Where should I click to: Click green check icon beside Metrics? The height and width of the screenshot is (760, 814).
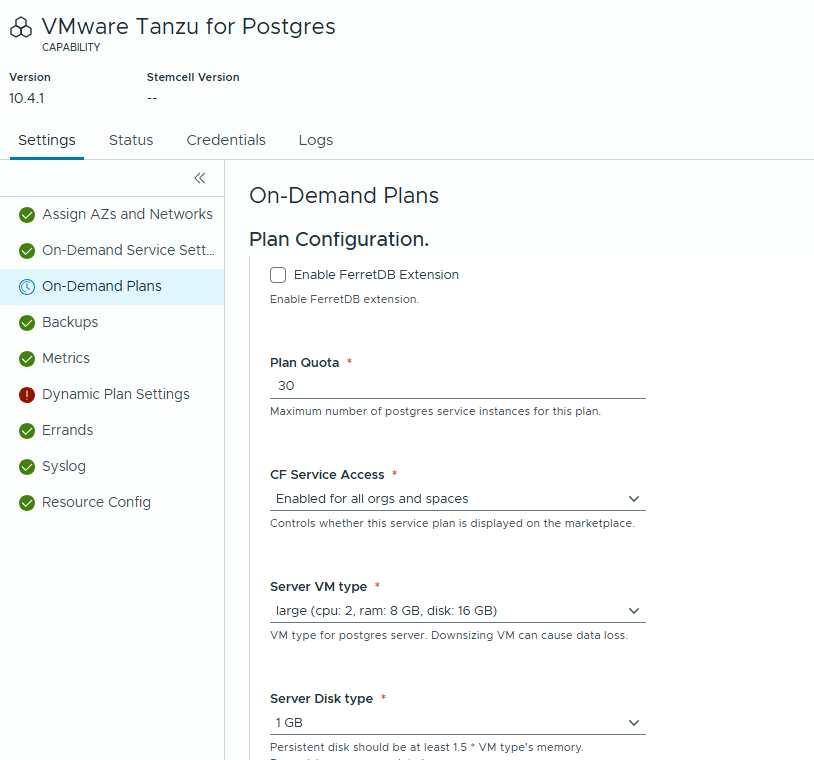[27, 359]
